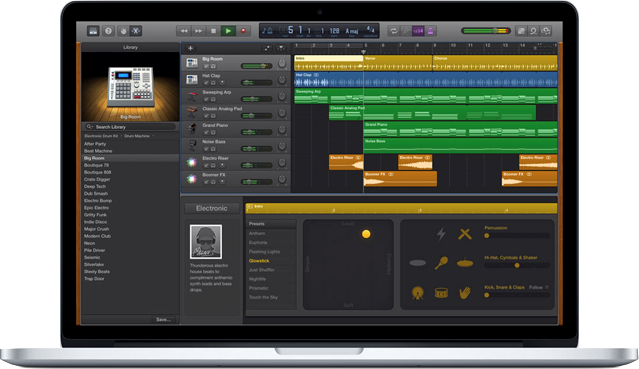Toggle the crossed sticks percussion icon
This screenshot has height=369, width=639.
465,234
